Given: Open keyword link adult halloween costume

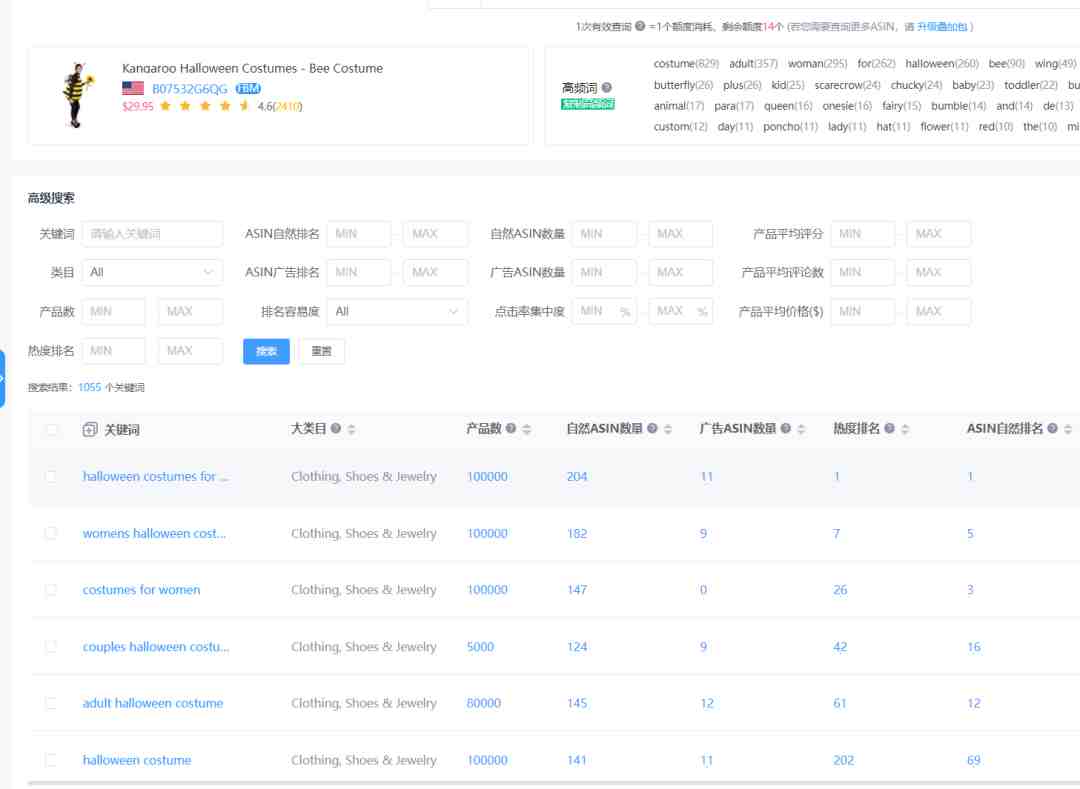Looking at the screenshot, I should tap(153, 703).
